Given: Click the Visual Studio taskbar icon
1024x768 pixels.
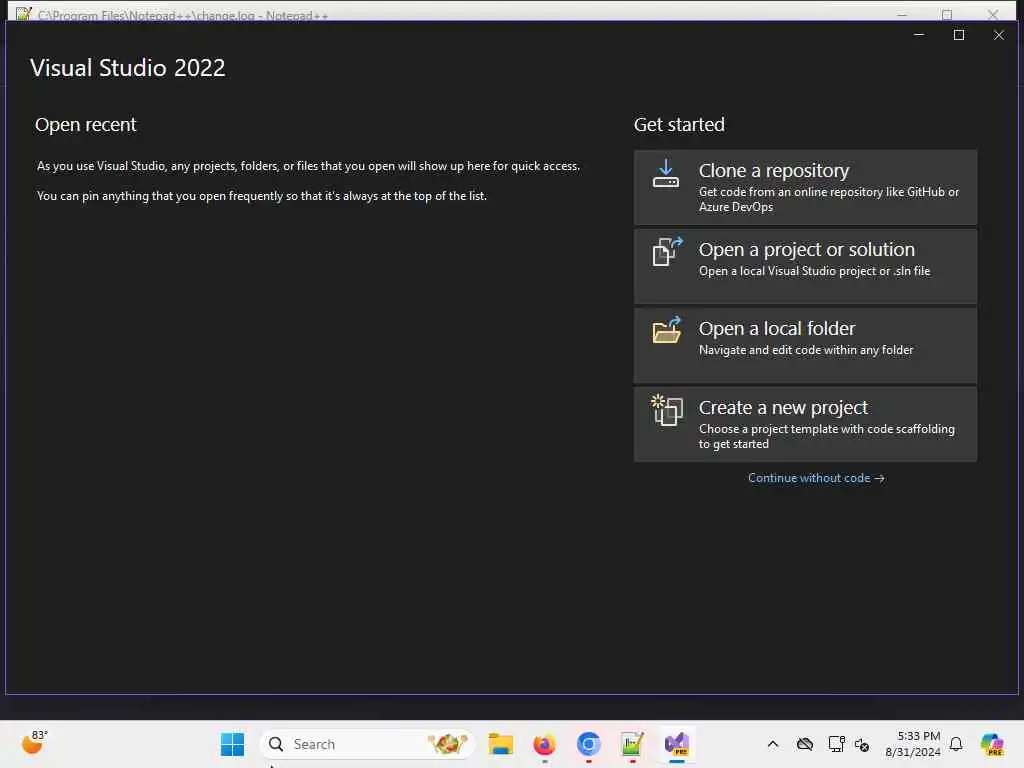Looking at the screenshot, I should (677, 744).
